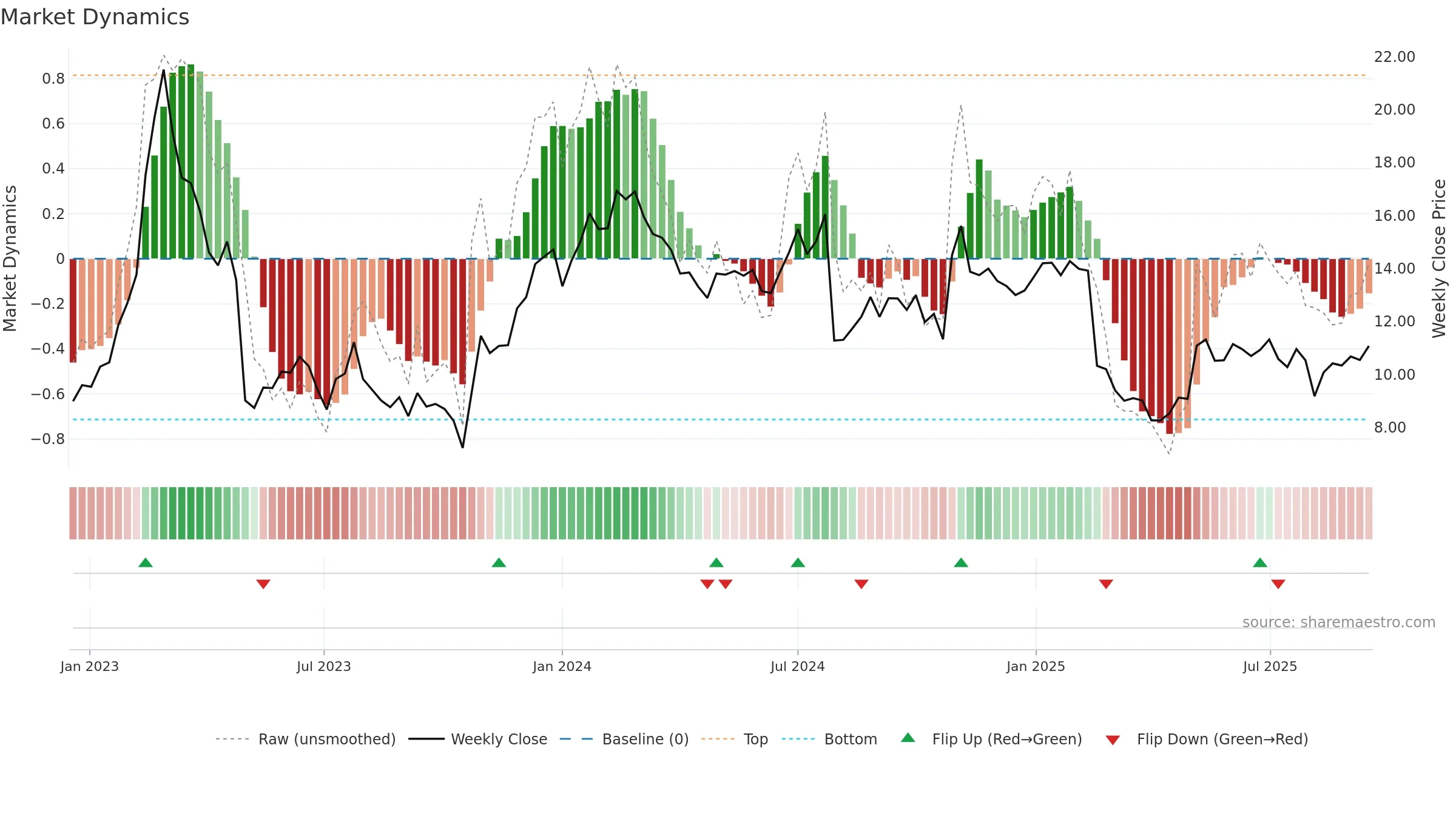Select the last Flip Up marker near Jul 2025

click(1260, 562)
